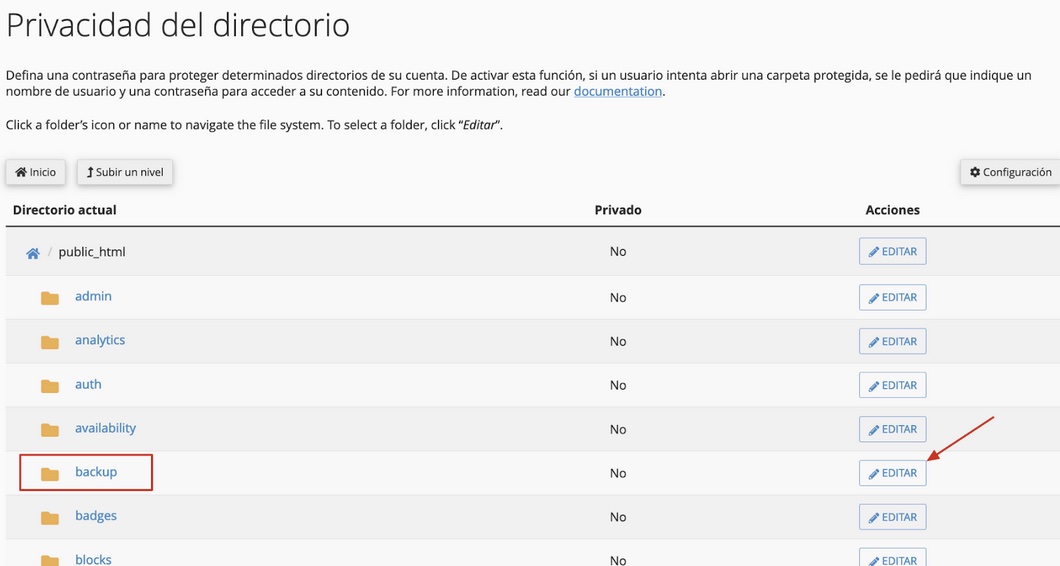This screenshot has height=566, width=1060.
Task: Edit privacy for public_html directory
Action: 892,252
